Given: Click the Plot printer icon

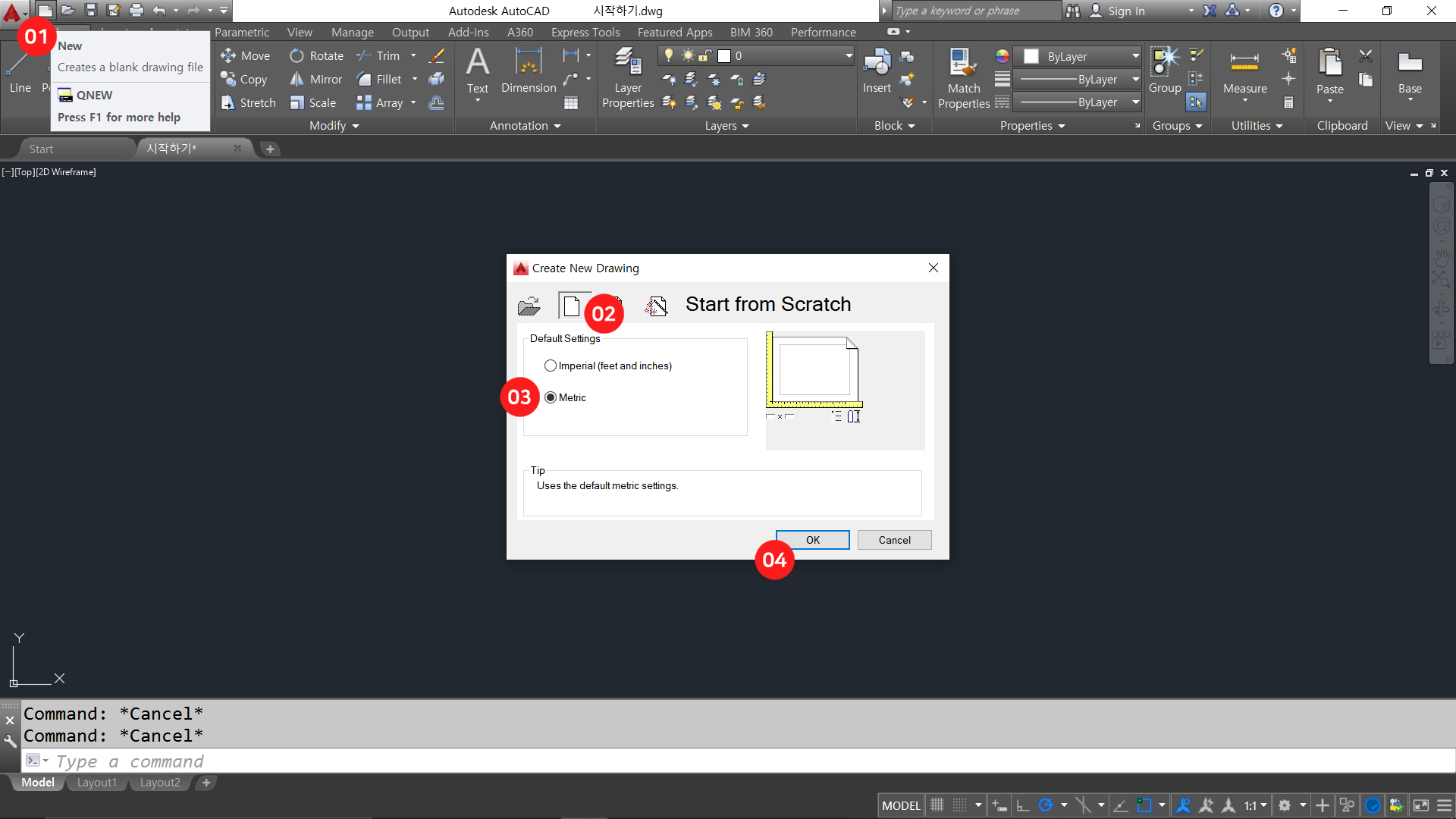Looking at the screenshot, I should tap(136, 11).
